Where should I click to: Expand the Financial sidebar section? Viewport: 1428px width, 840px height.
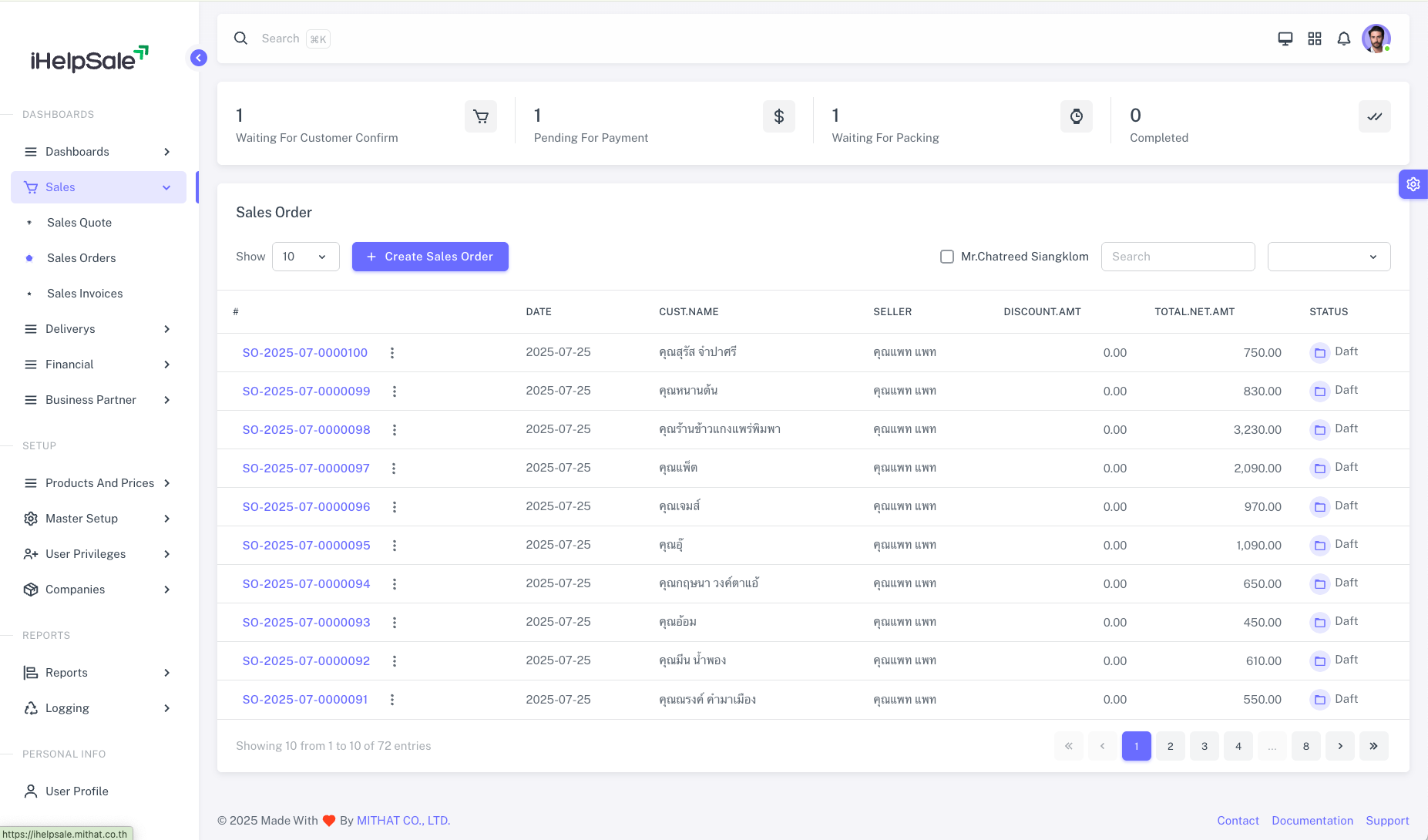point(98,365)
